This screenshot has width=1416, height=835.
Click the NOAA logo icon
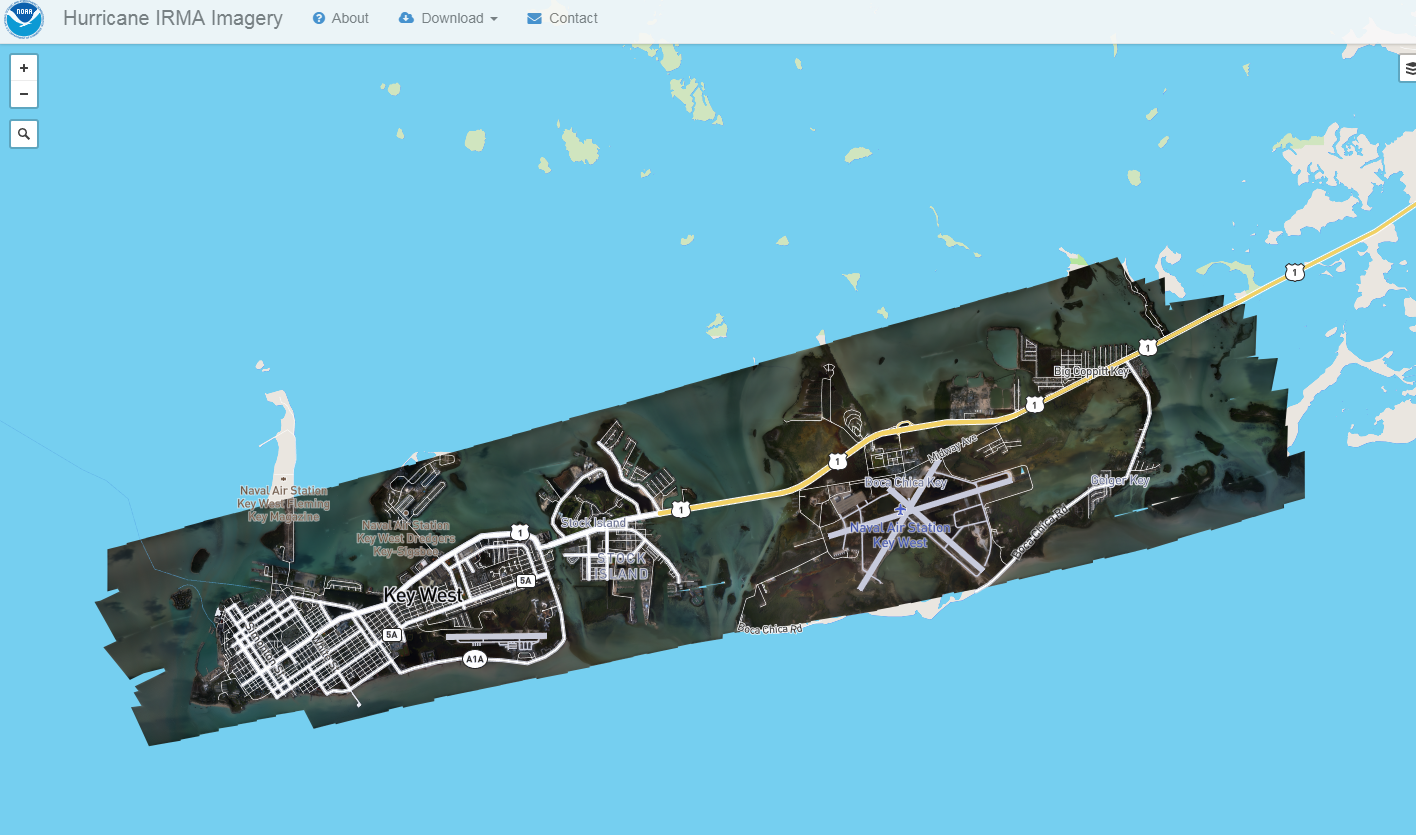point(24,19)
